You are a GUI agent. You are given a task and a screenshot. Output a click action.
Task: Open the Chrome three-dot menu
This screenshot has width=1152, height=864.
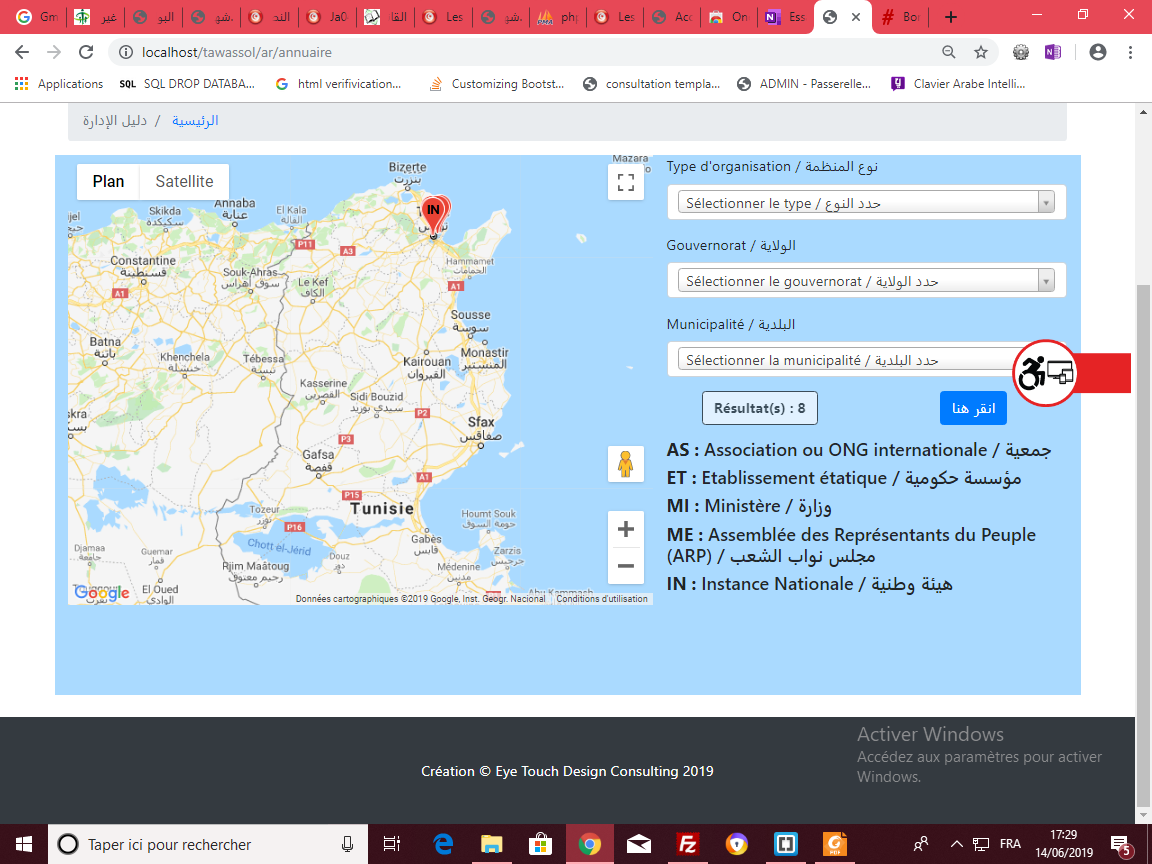[x=1130, y=52]
